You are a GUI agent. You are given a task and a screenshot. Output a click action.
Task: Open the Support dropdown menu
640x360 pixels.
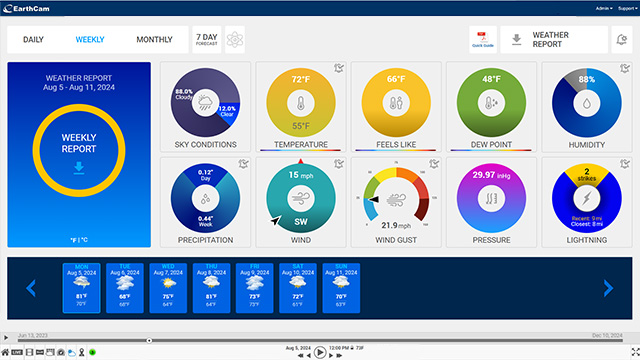coord(627,8)
